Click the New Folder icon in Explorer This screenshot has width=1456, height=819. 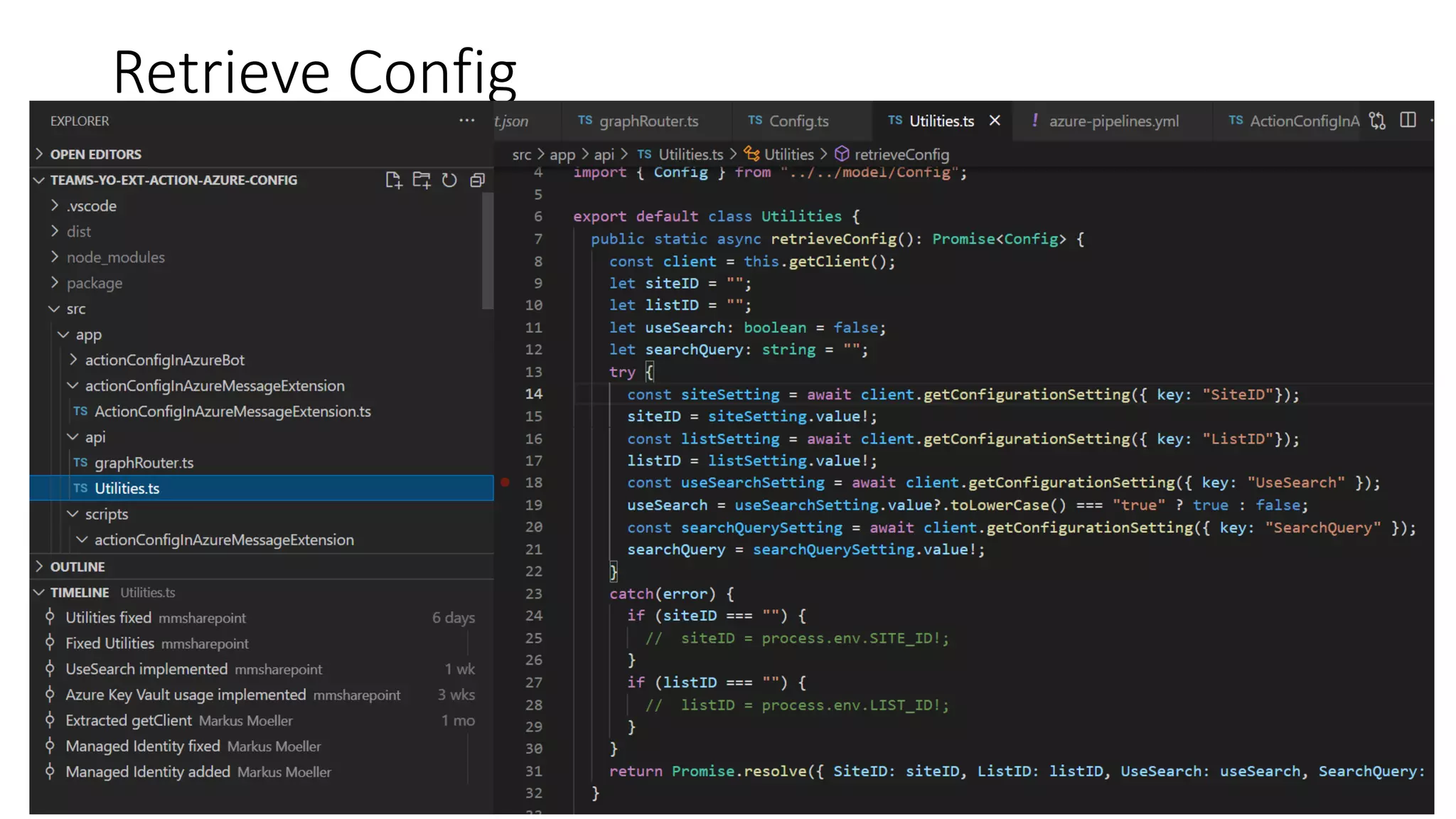pyautogui.click(x=422, y=180)
